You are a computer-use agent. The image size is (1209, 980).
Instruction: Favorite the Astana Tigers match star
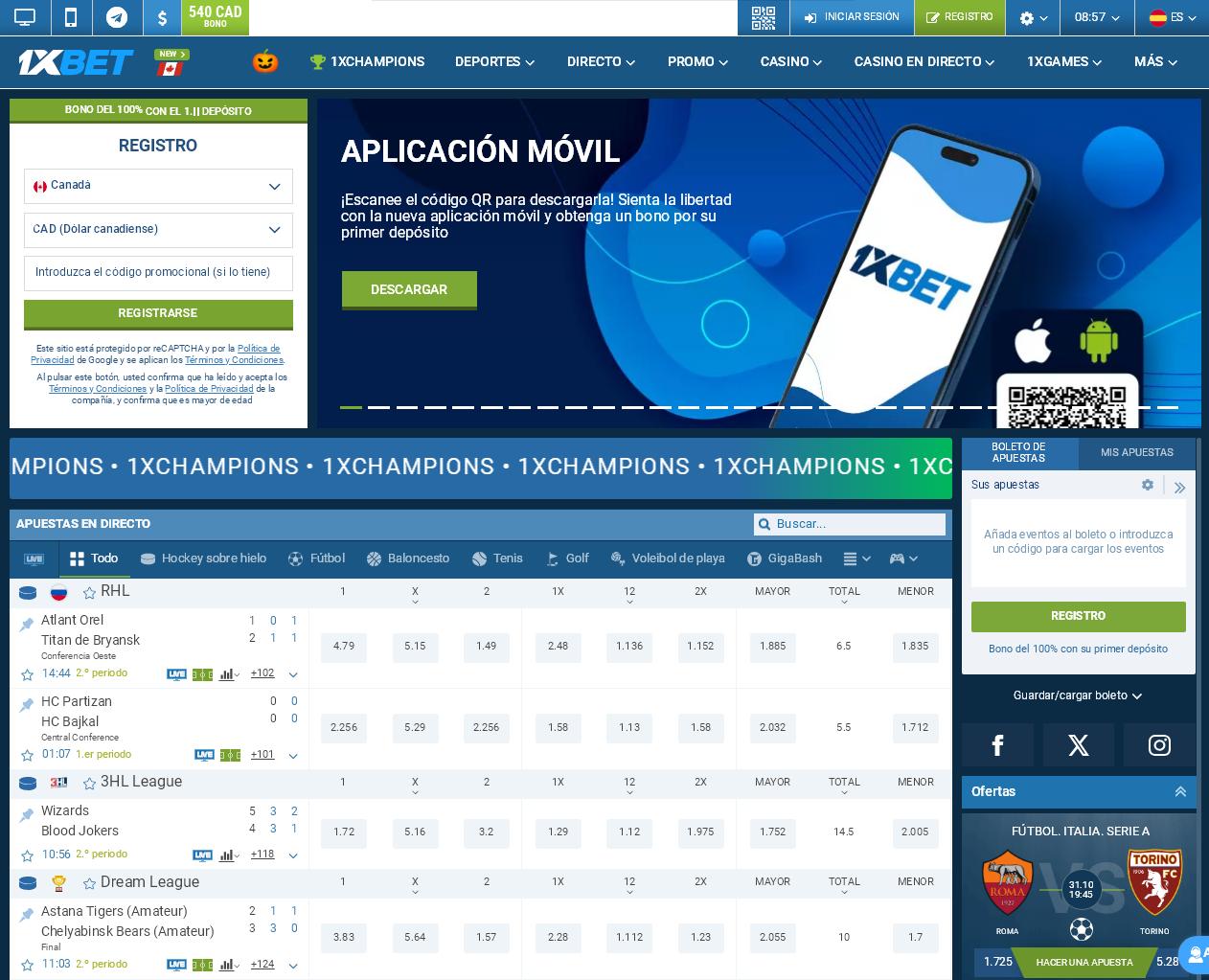click(27, 965)
